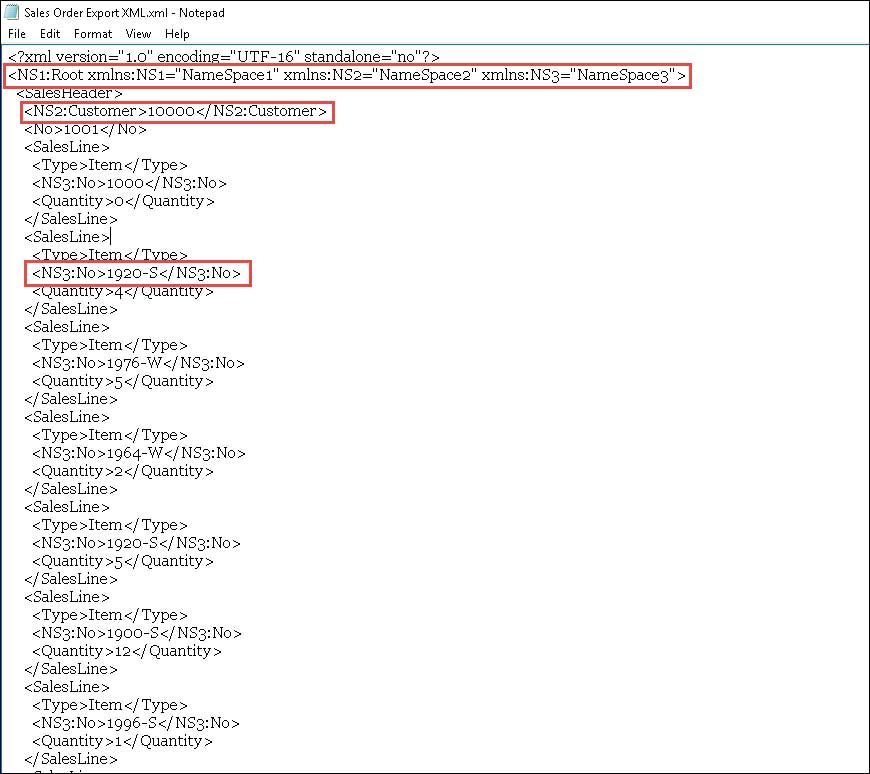Image resolution: width=870 pixels, height=774 pixels.
Task: Open the Edit menu
Action: [x=50, y=33]
